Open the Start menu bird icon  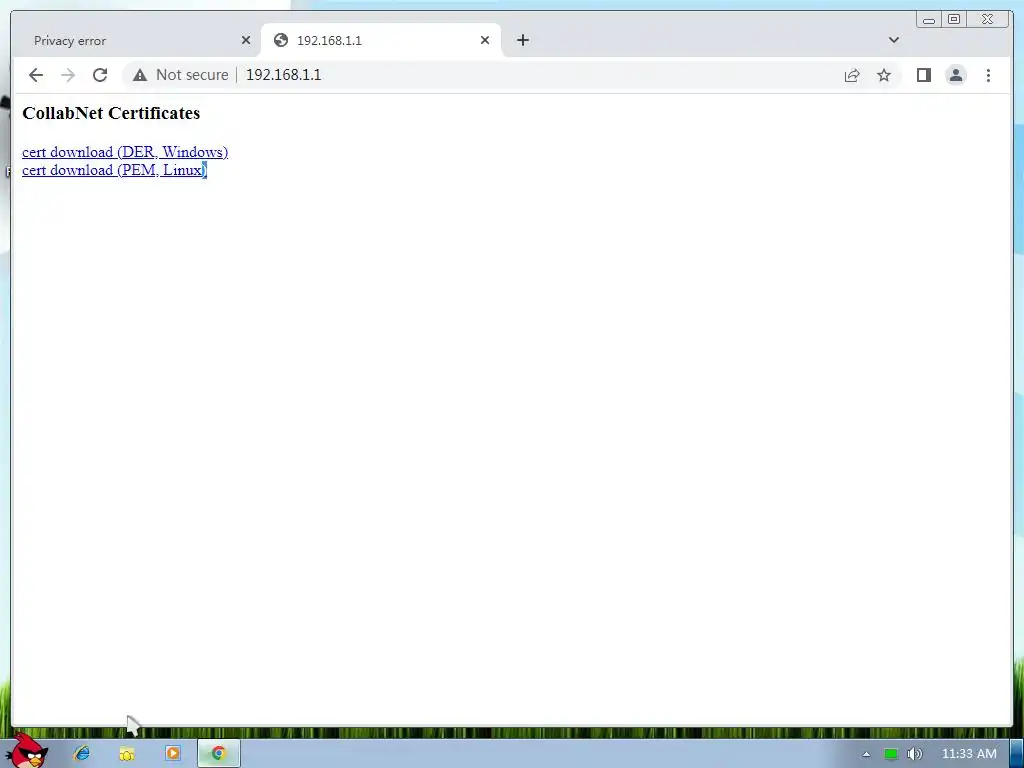click(28, 752)
